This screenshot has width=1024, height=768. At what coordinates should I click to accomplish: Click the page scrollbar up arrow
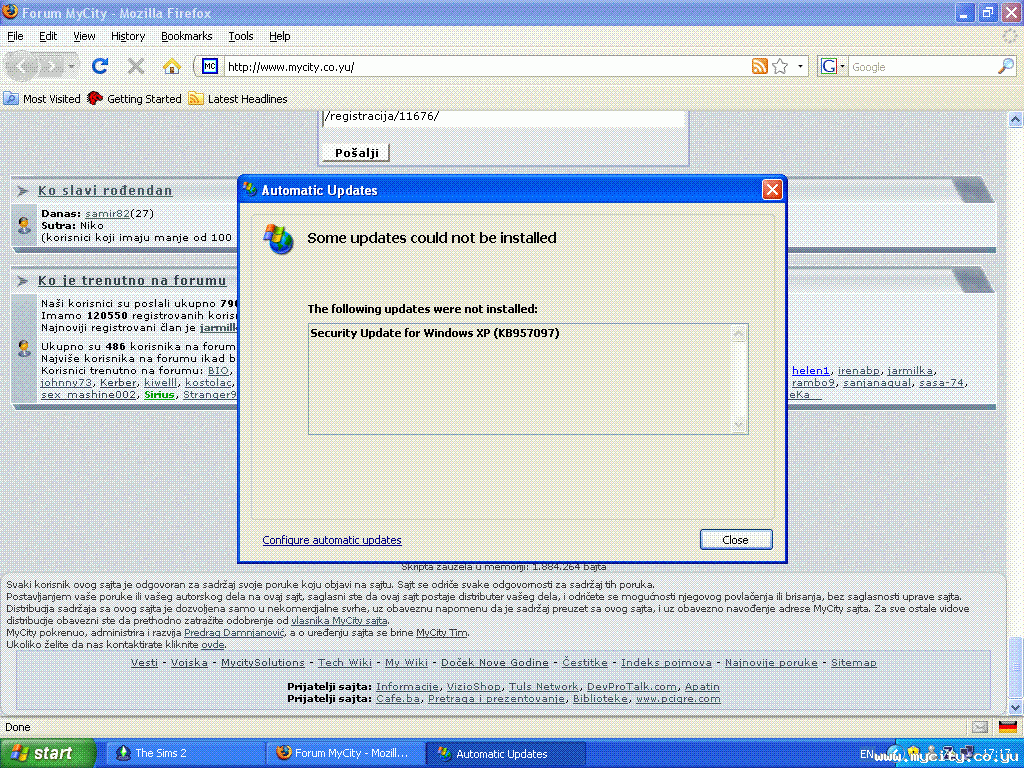click(x=1016, y=119)
